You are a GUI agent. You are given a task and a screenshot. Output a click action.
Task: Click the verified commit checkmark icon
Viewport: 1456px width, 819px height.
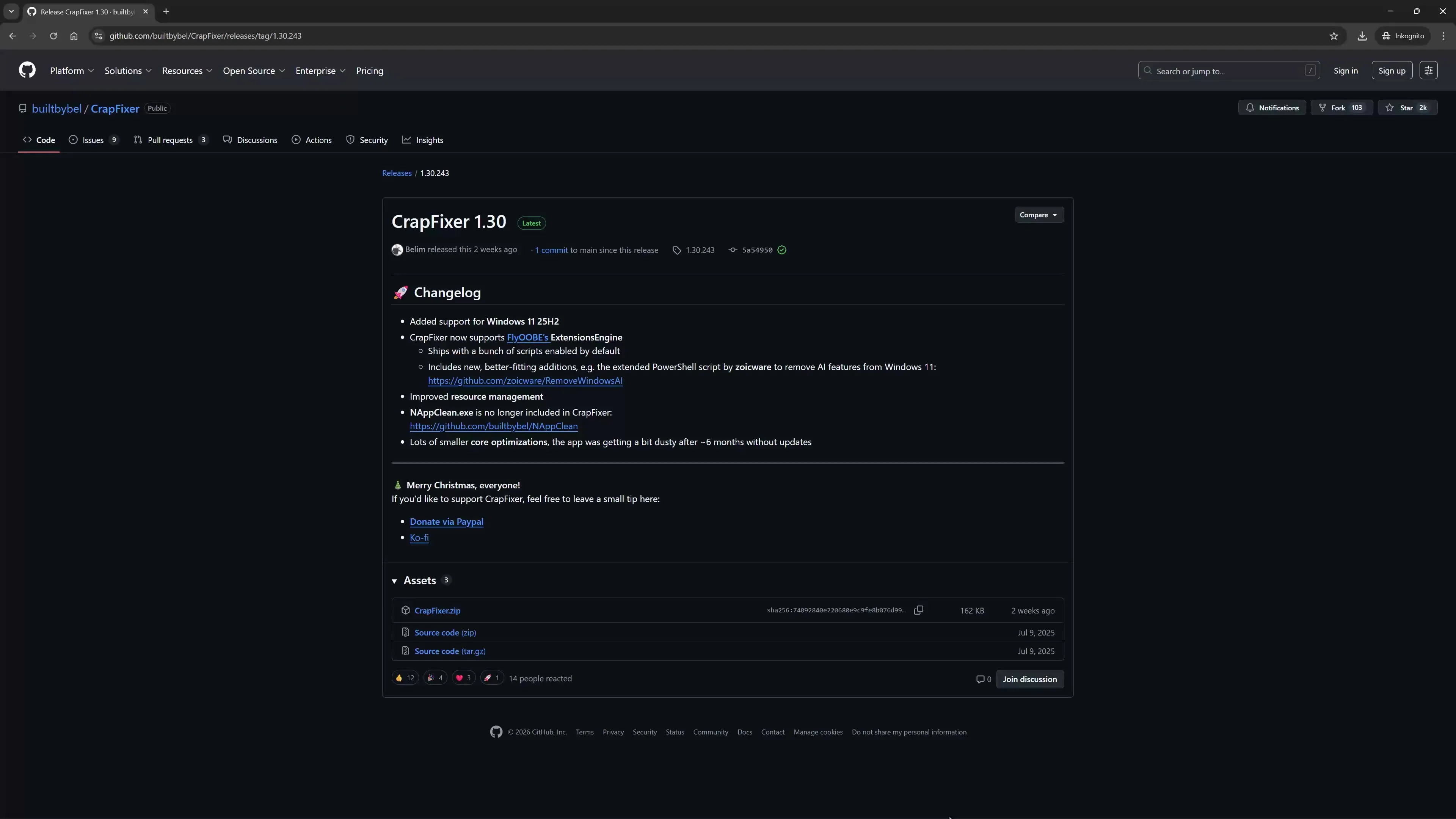pos(782,250)
